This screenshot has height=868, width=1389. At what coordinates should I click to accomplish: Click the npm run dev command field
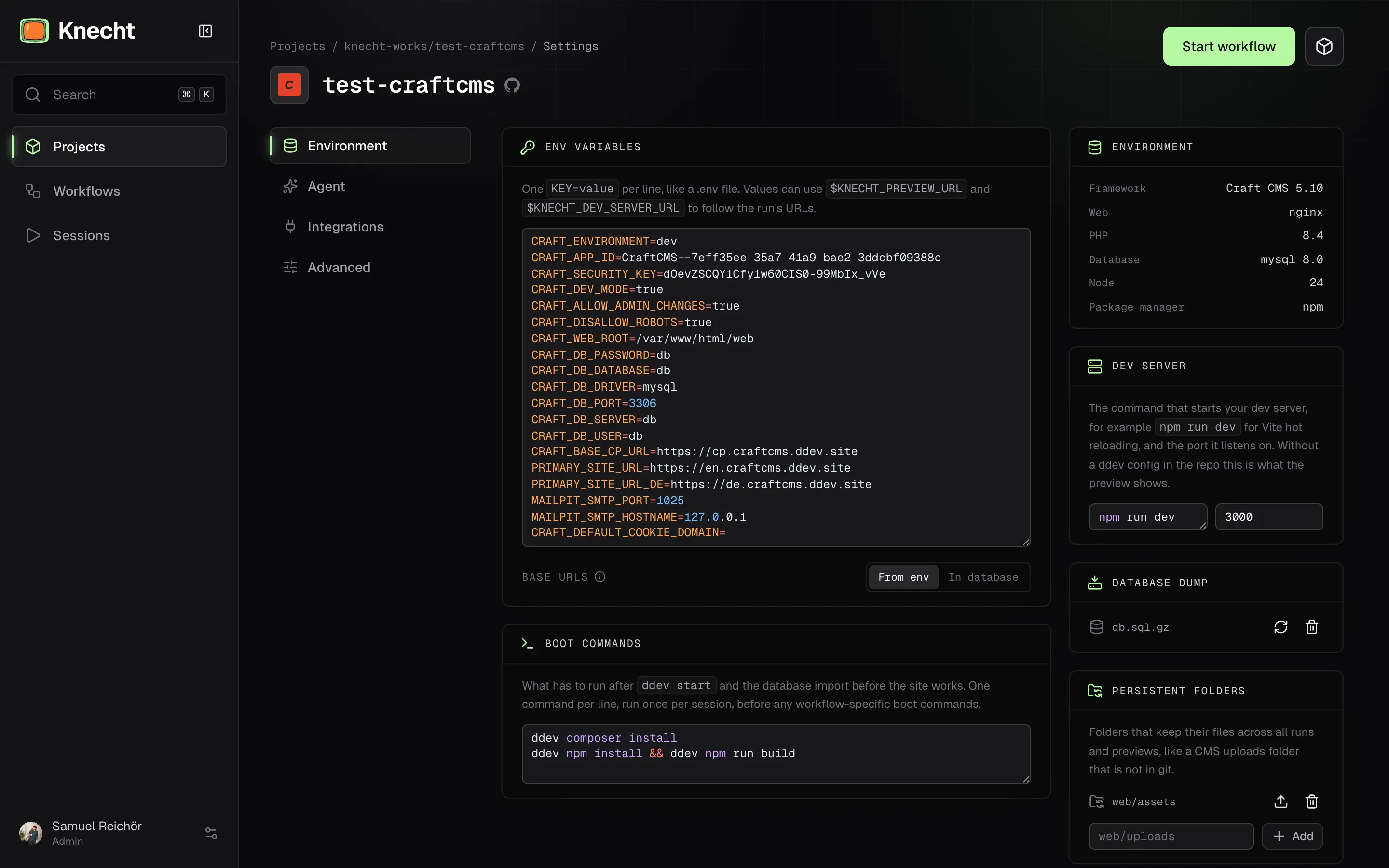point(1148,516)
